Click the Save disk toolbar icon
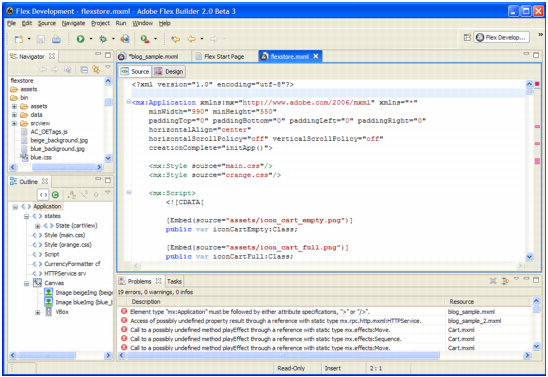Image resolution: width=548 pixels, height=377 pixels. tap(41, 39)
